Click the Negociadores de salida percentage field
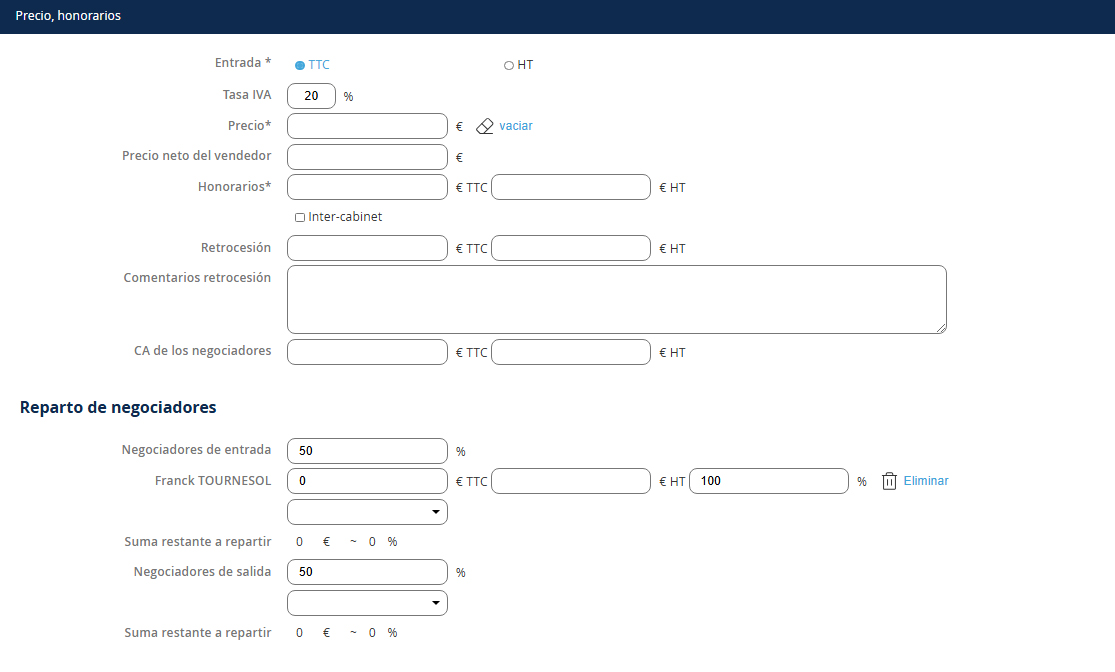 pos(367,572)
